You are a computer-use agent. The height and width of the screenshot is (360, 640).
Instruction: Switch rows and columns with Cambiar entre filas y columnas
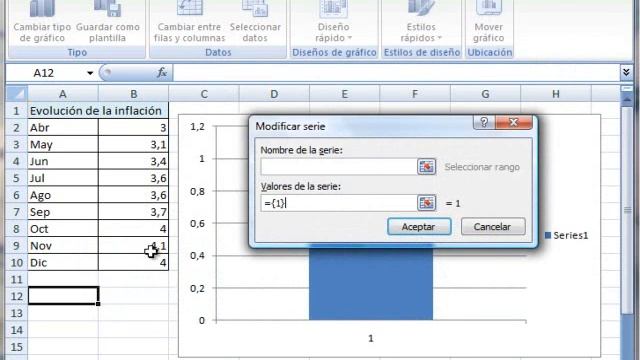[189, 22]
